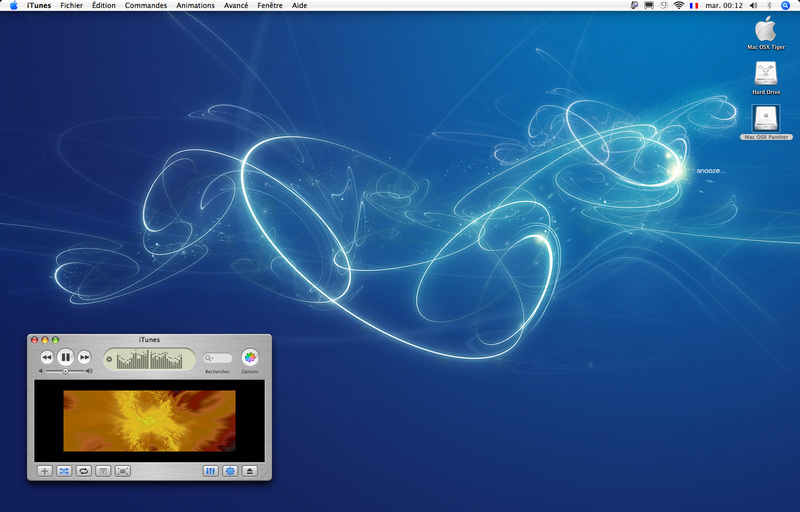The height and width of the screenshot is (512, 800).
Task: Zoom the iTunes window with green button
Action: 56,340
